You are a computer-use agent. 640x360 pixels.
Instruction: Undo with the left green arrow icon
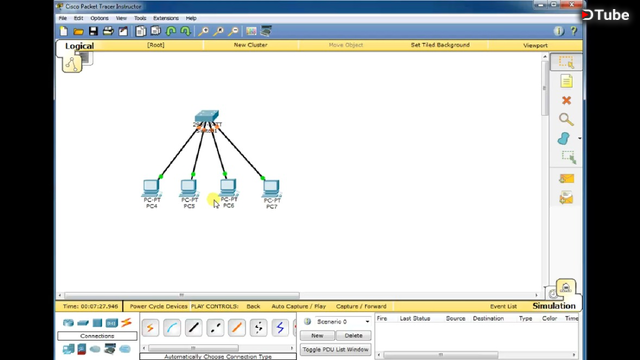coord(171,31)
